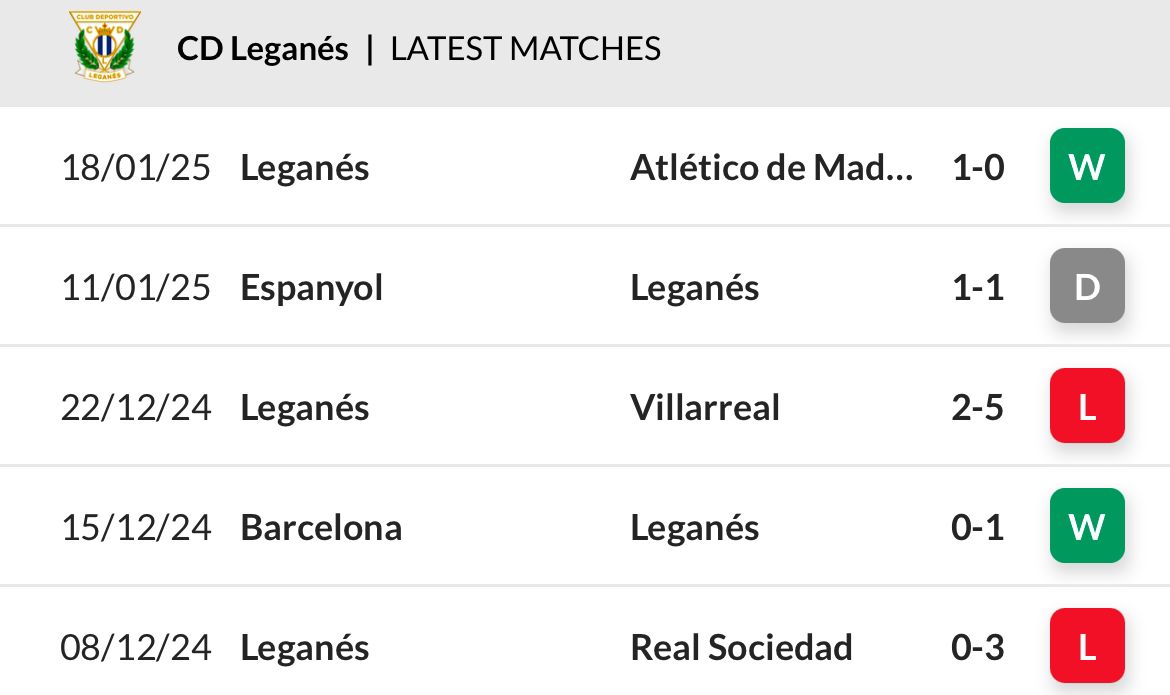1170x695 pixels.
Task: Open the Atlético de Mad... team link
Action: point(772,167)
